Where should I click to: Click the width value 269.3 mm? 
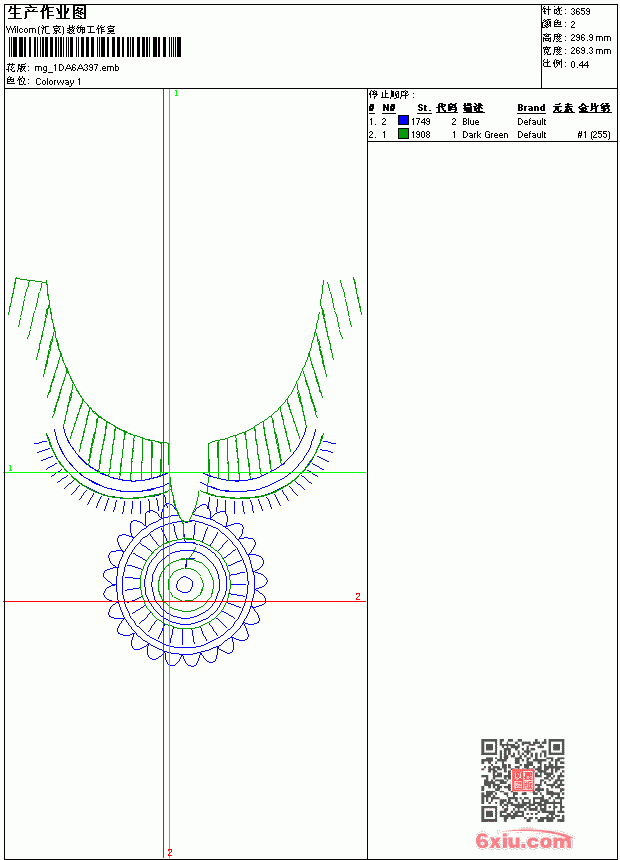(591, 51)
